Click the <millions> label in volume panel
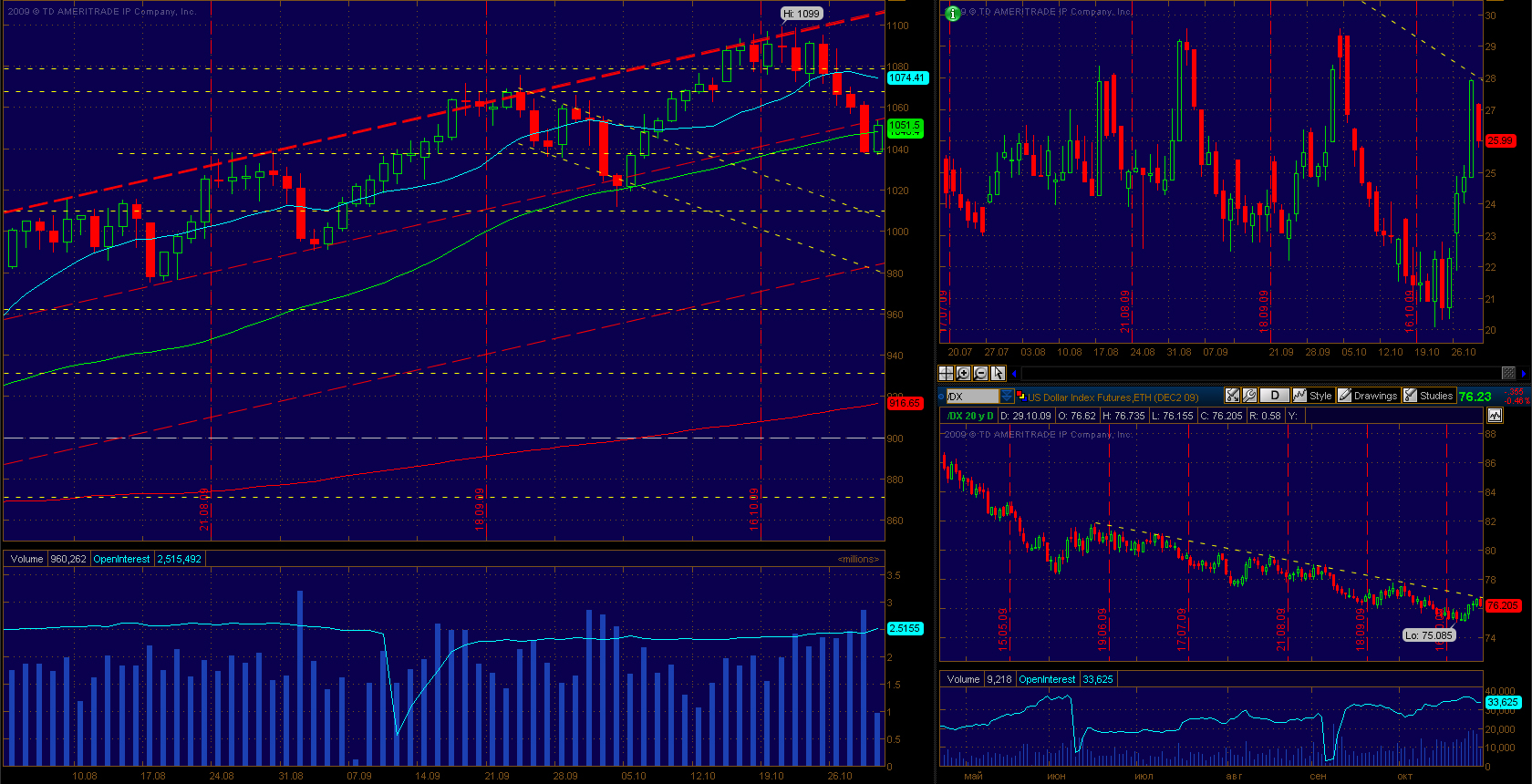This screenshot has width=1532, height=784. (859, 559)
